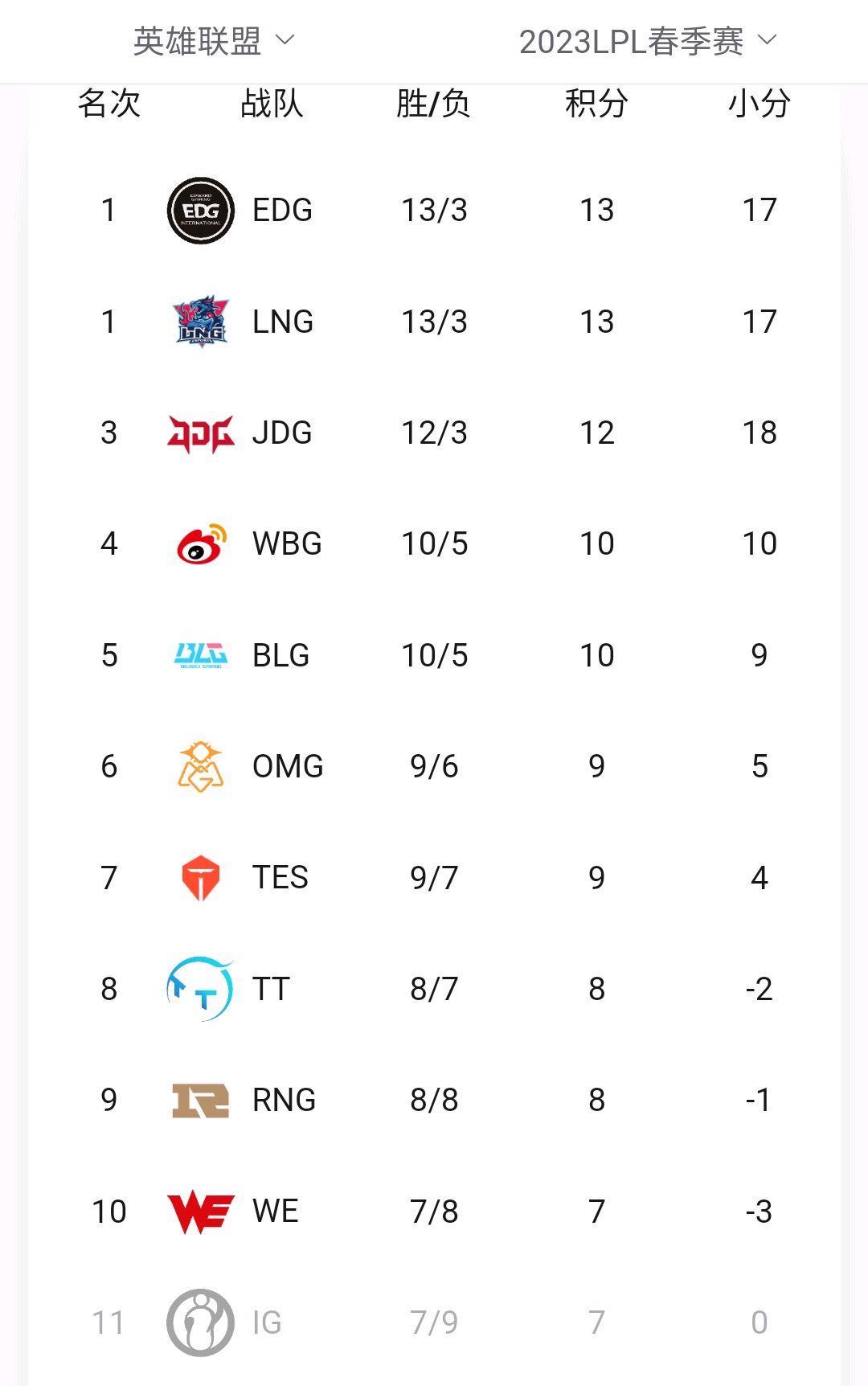Select the BLG team logo
The image size is (868, 1386).
coord(200,655)
